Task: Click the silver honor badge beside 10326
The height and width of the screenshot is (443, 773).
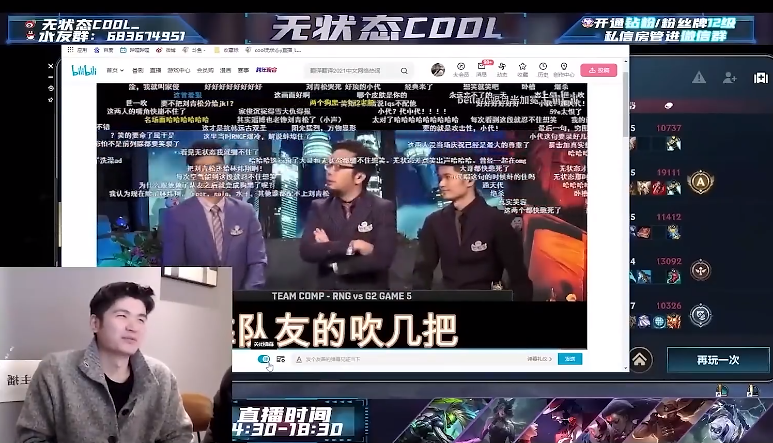Action: tap(701, 315)
